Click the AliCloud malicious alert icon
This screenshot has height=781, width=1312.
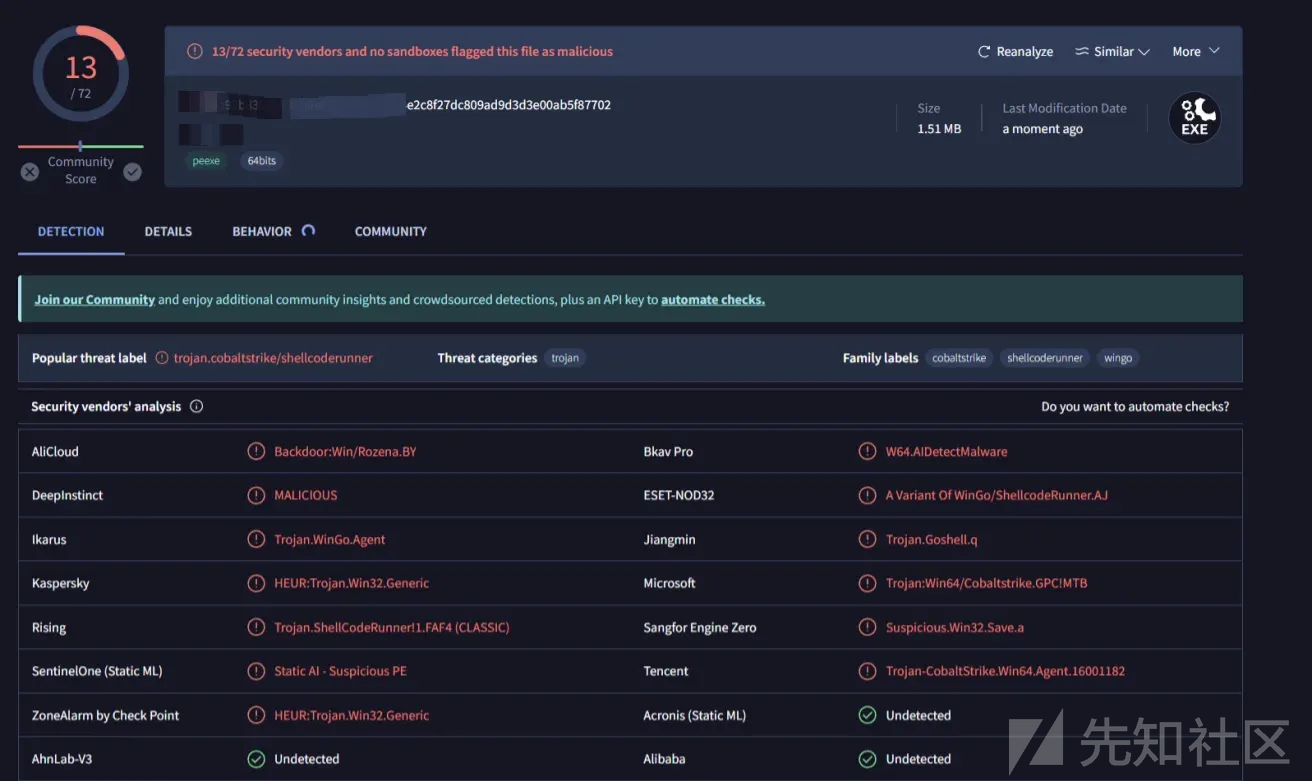[x=256, y=451]
